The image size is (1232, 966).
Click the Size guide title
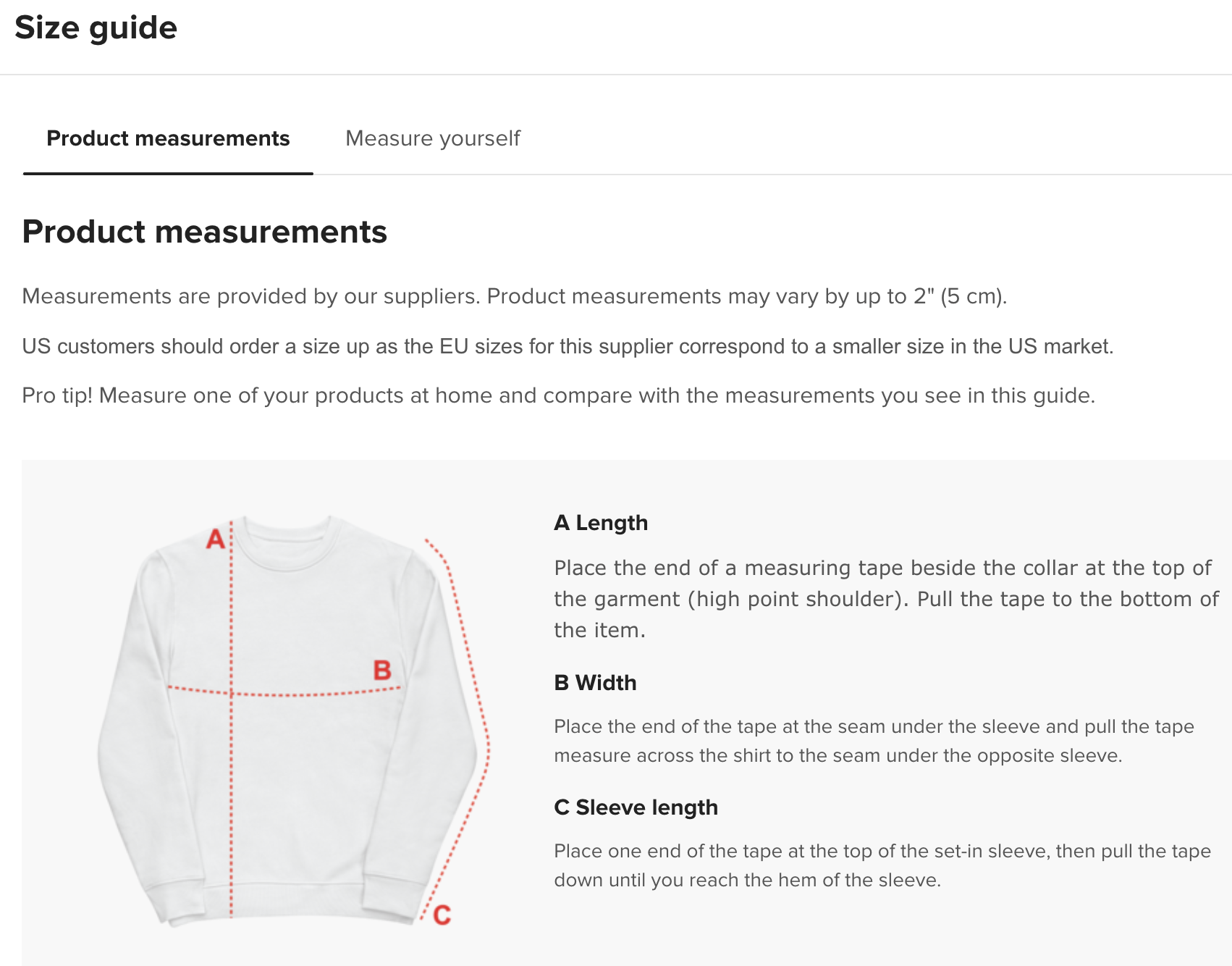(96, 28)
